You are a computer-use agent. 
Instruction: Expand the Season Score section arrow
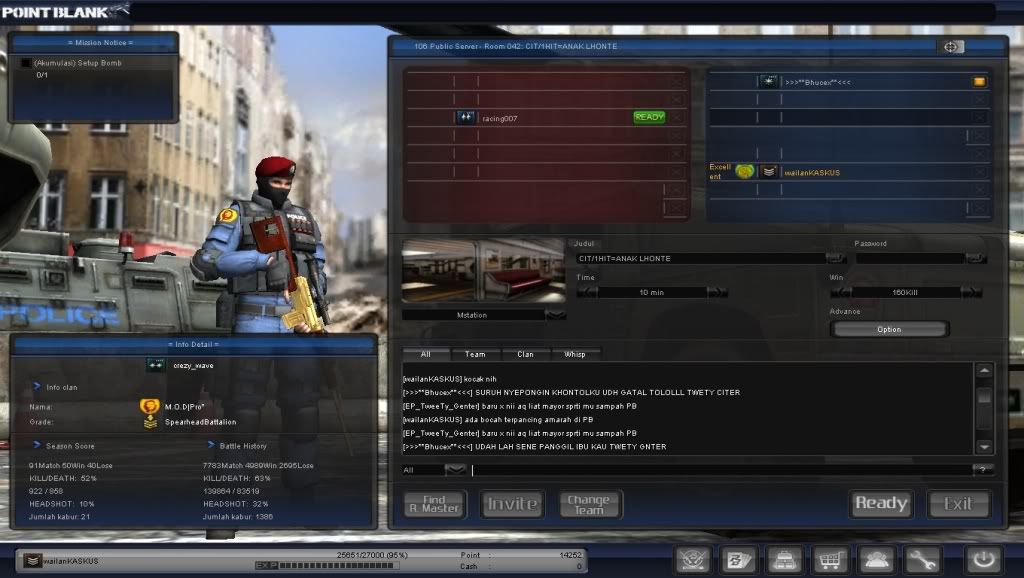coord(37,445)
